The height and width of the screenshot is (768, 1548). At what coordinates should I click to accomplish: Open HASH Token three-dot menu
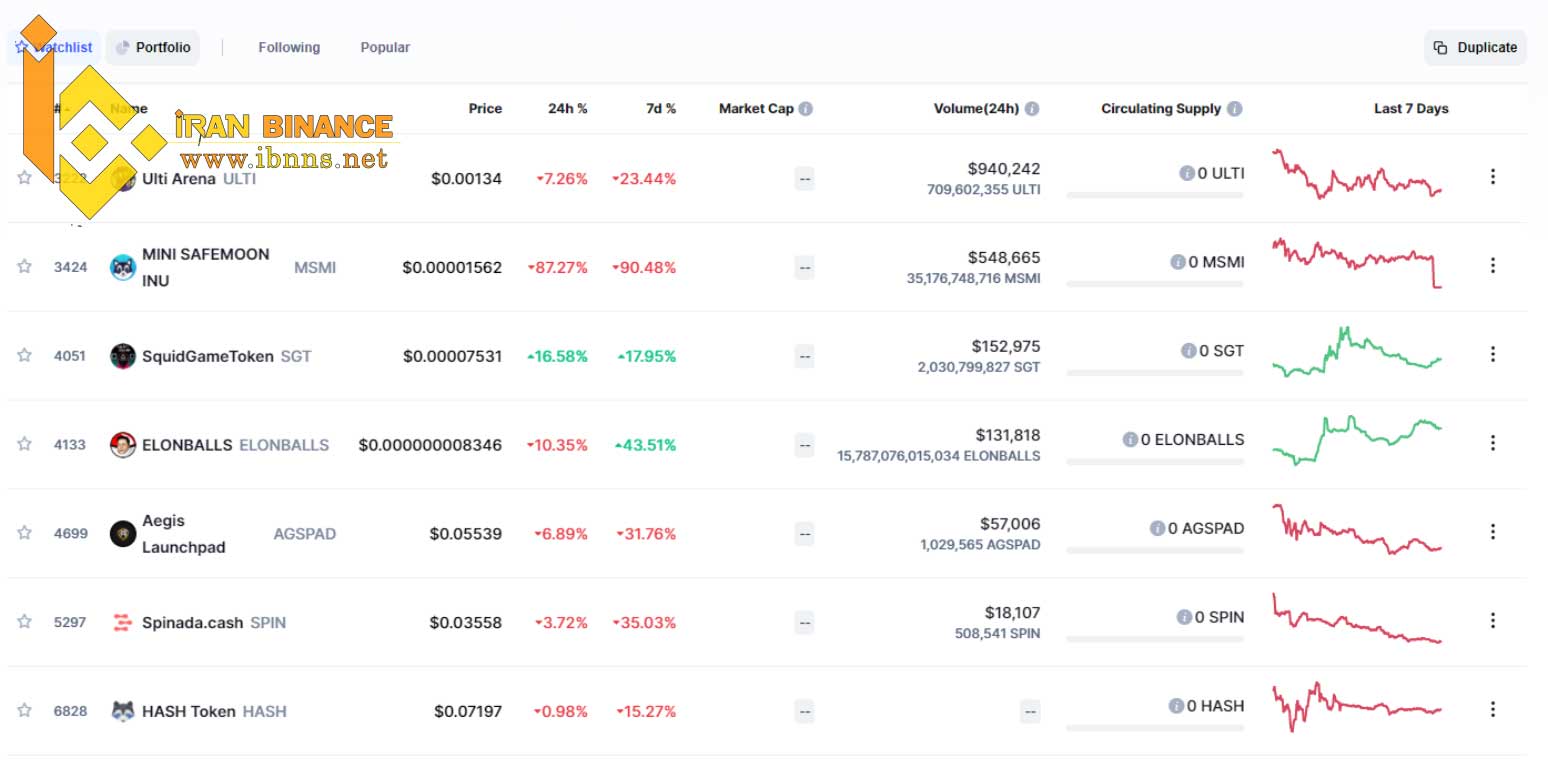[1492, 709]
